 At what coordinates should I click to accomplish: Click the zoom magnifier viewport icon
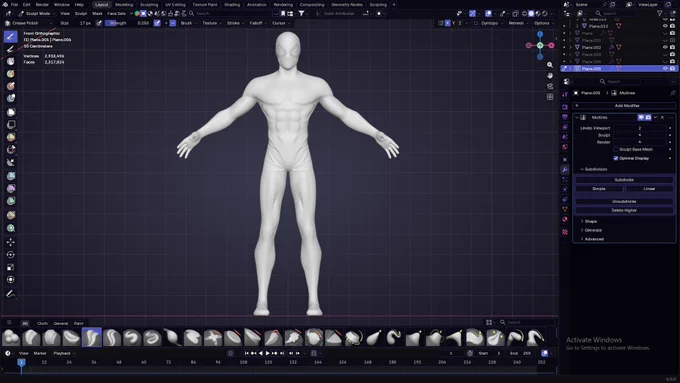[x=550, y=65]
